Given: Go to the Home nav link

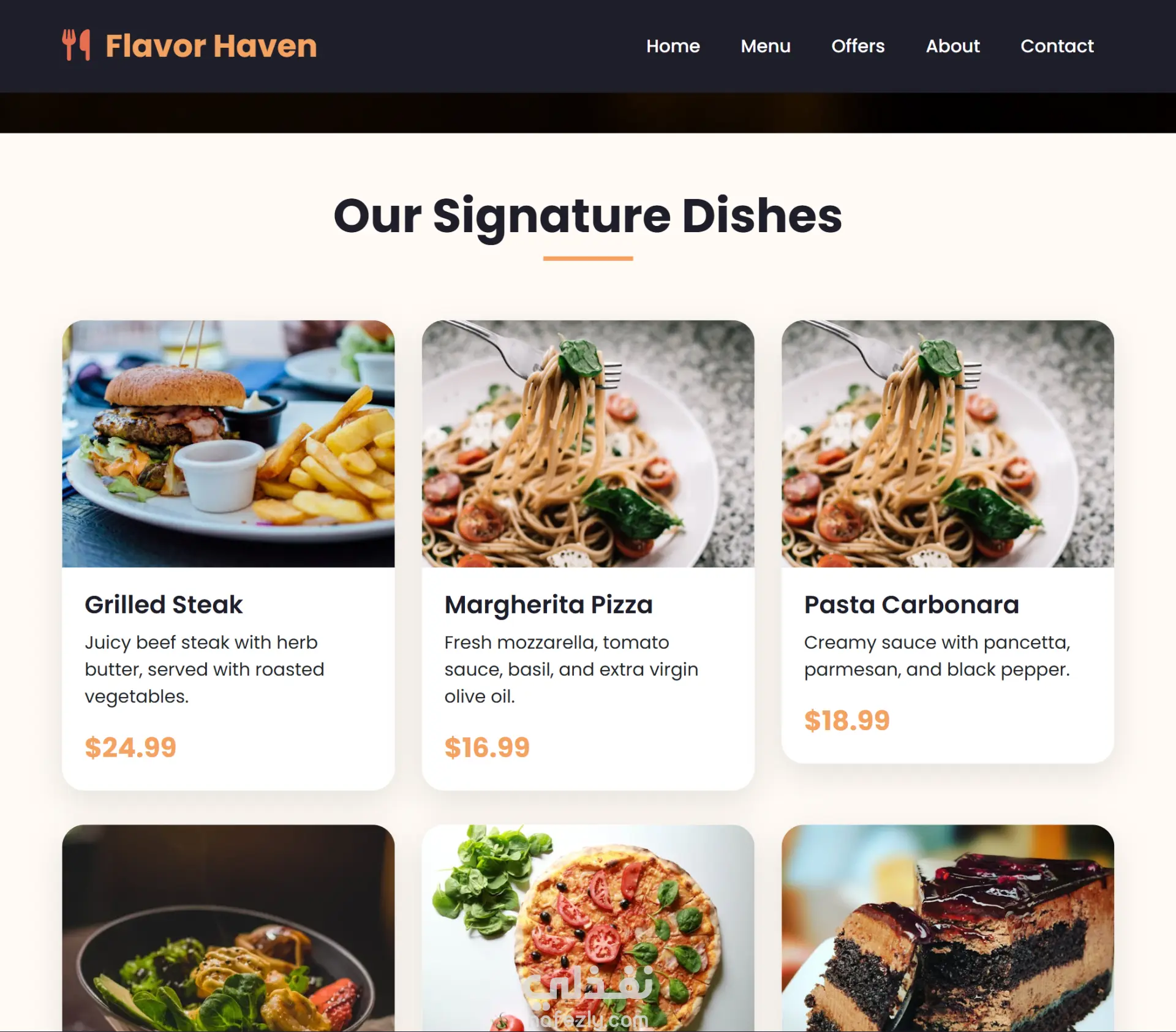Looking at the screenshot, I should click(x=673, y=46).
